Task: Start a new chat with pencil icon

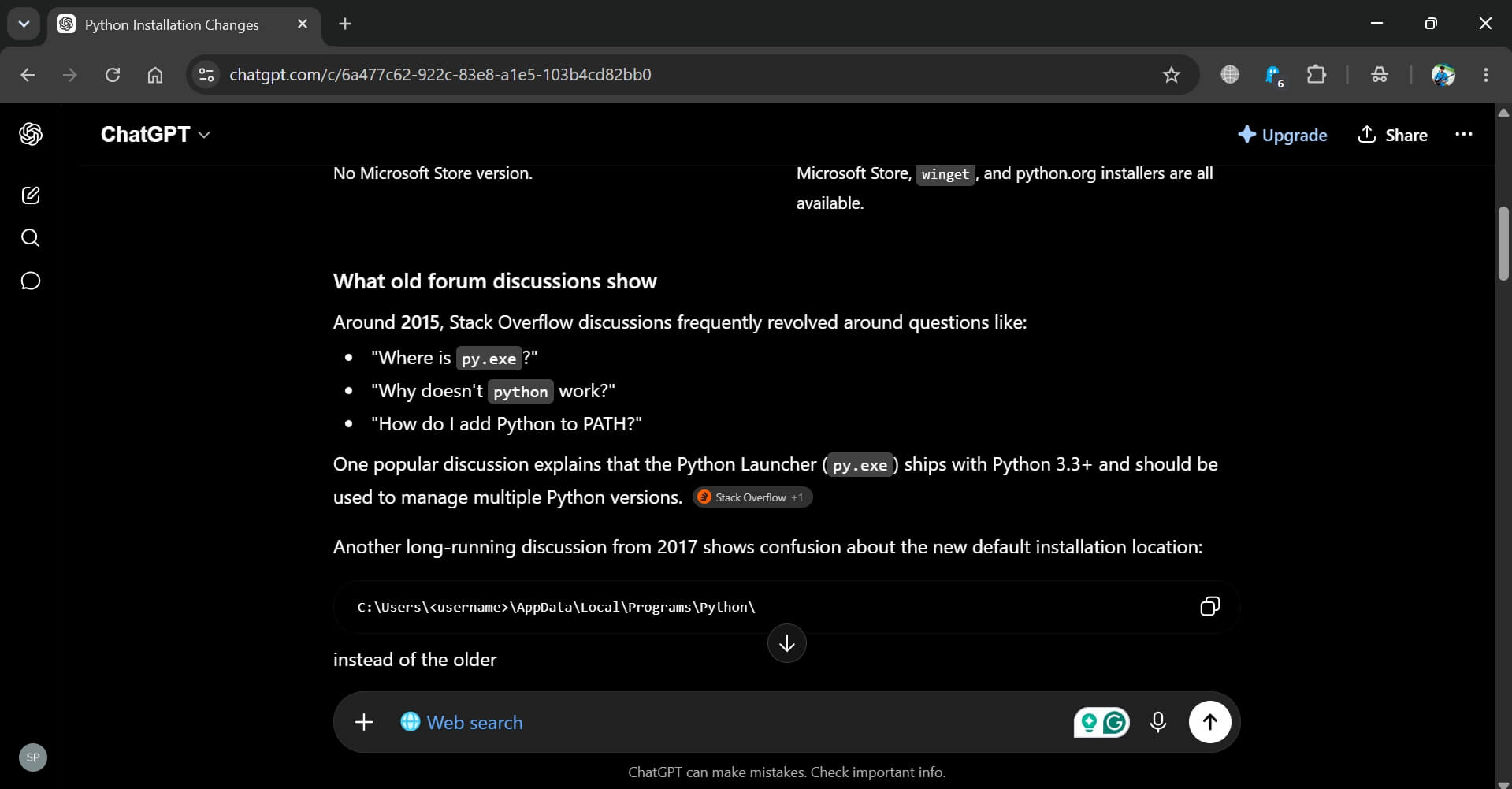Action: point(31,195)
